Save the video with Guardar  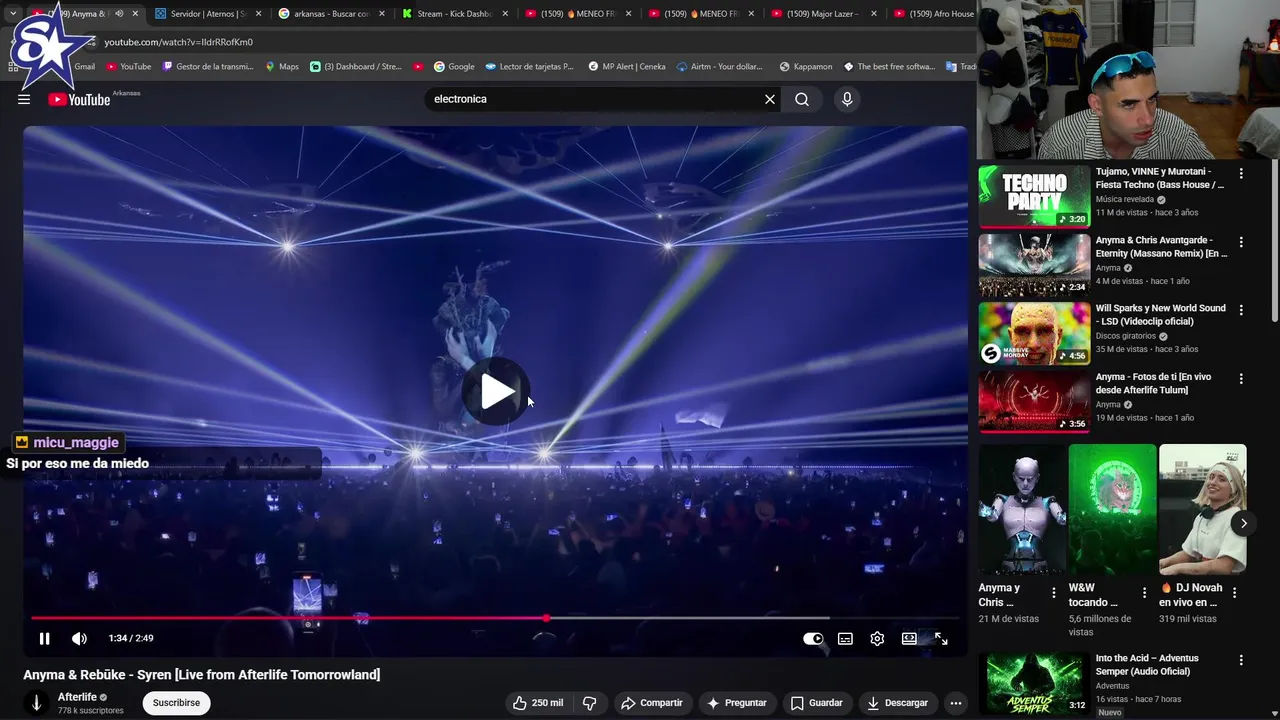pyautogui.click(x=816, y=703)
